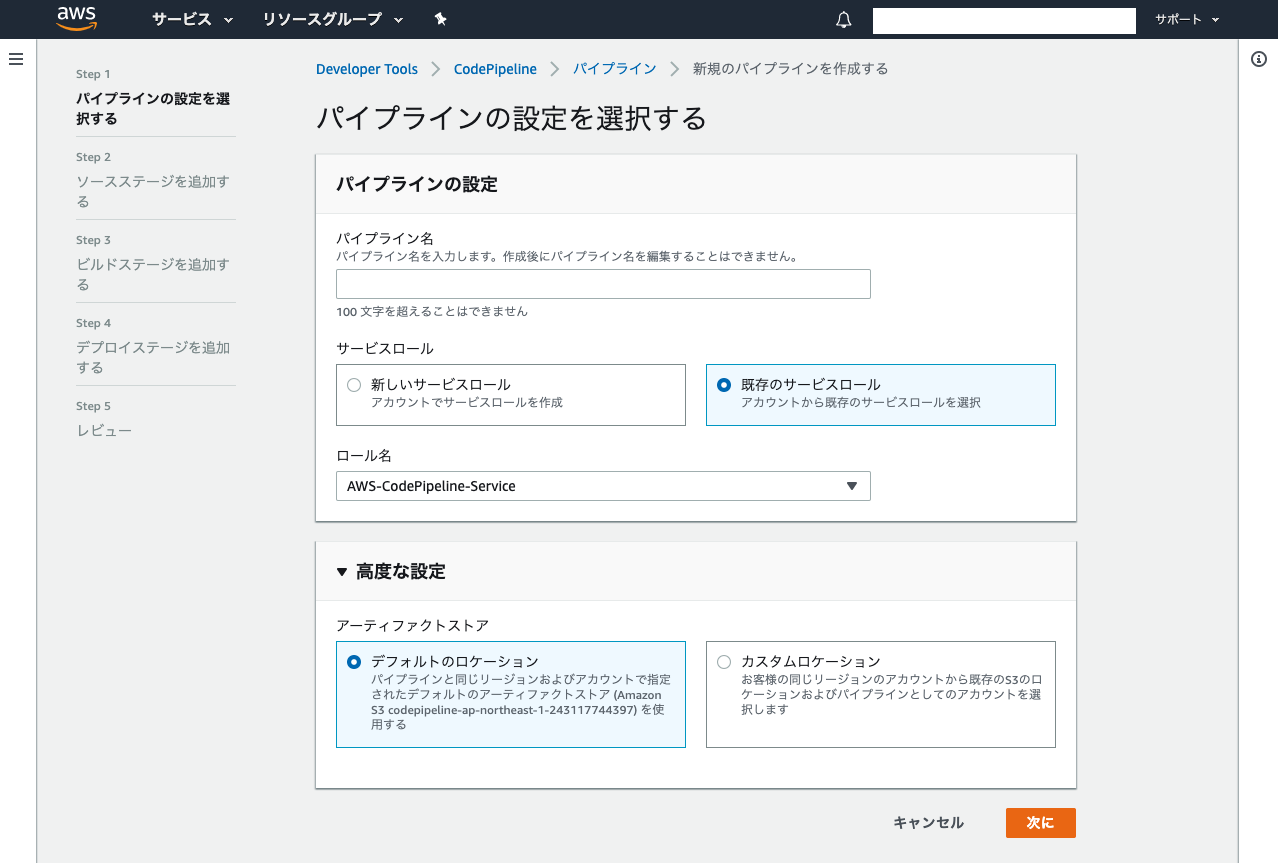
Task: Click the pipeline name input field
Action: (x=603, y=284)
